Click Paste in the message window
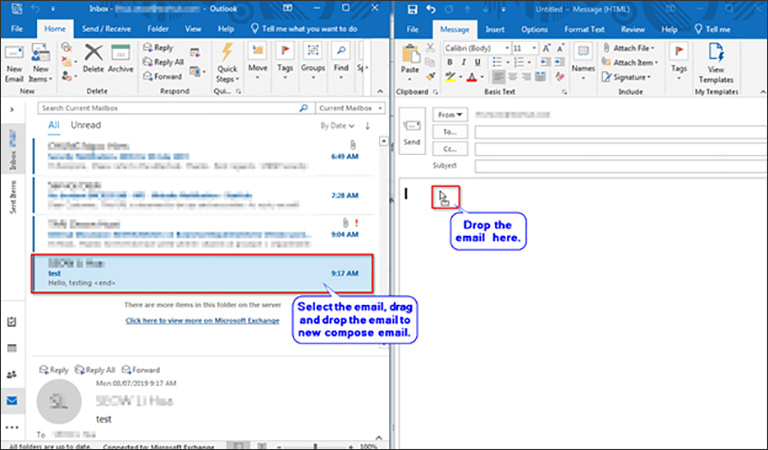This screenshot has height=450, width=768. [x=410, y=59]
